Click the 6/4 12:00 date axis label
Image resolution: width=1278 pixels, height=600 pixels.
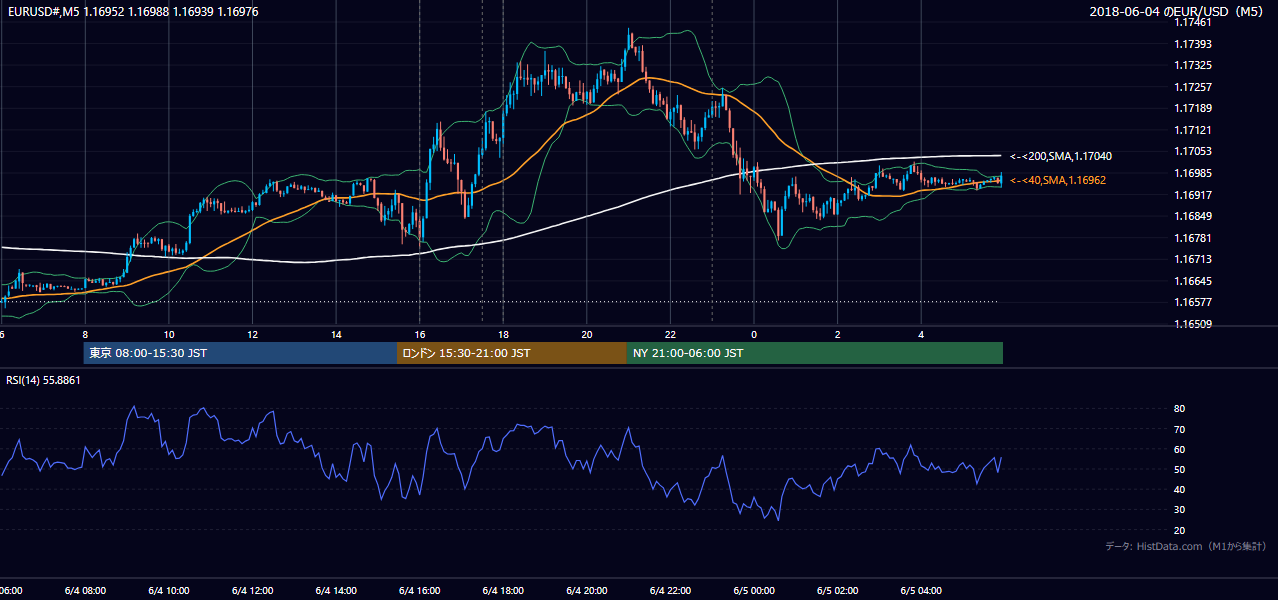pos(252,591)
